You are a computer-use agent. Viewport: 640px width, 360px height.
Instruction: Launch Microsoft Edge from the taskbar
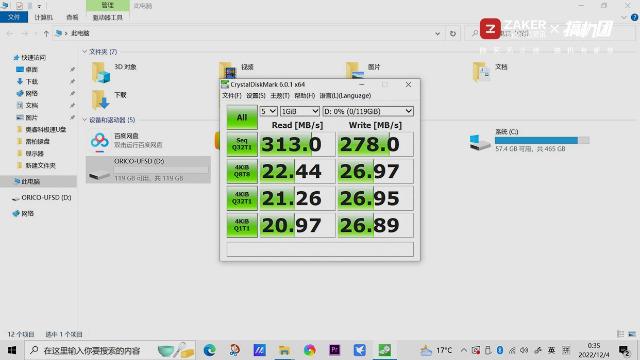pyautogui.click(x=210, y=350)
